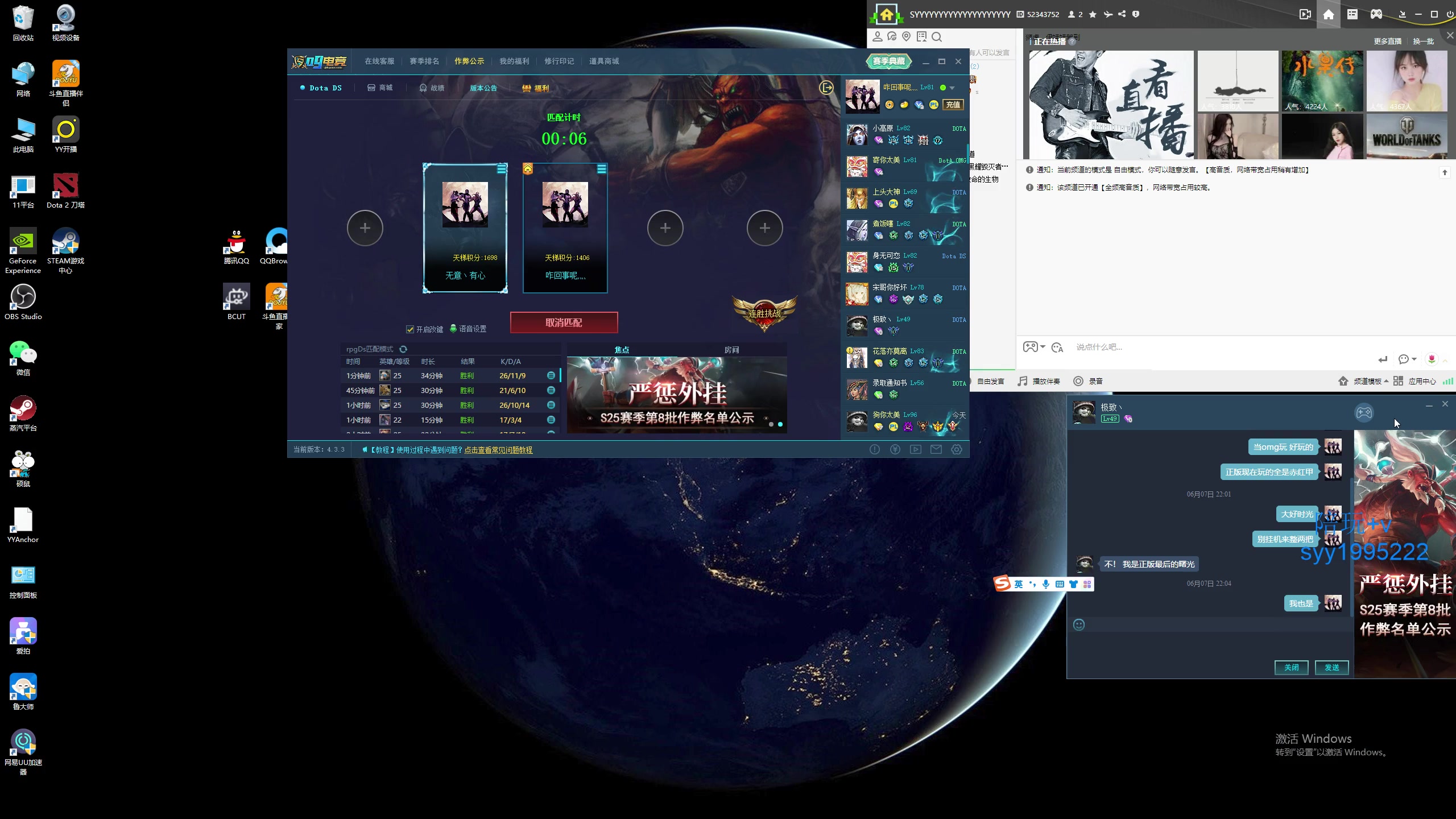Click the 更多直播 link
The image size is (1456, 819).
(x=1387, y=41)
